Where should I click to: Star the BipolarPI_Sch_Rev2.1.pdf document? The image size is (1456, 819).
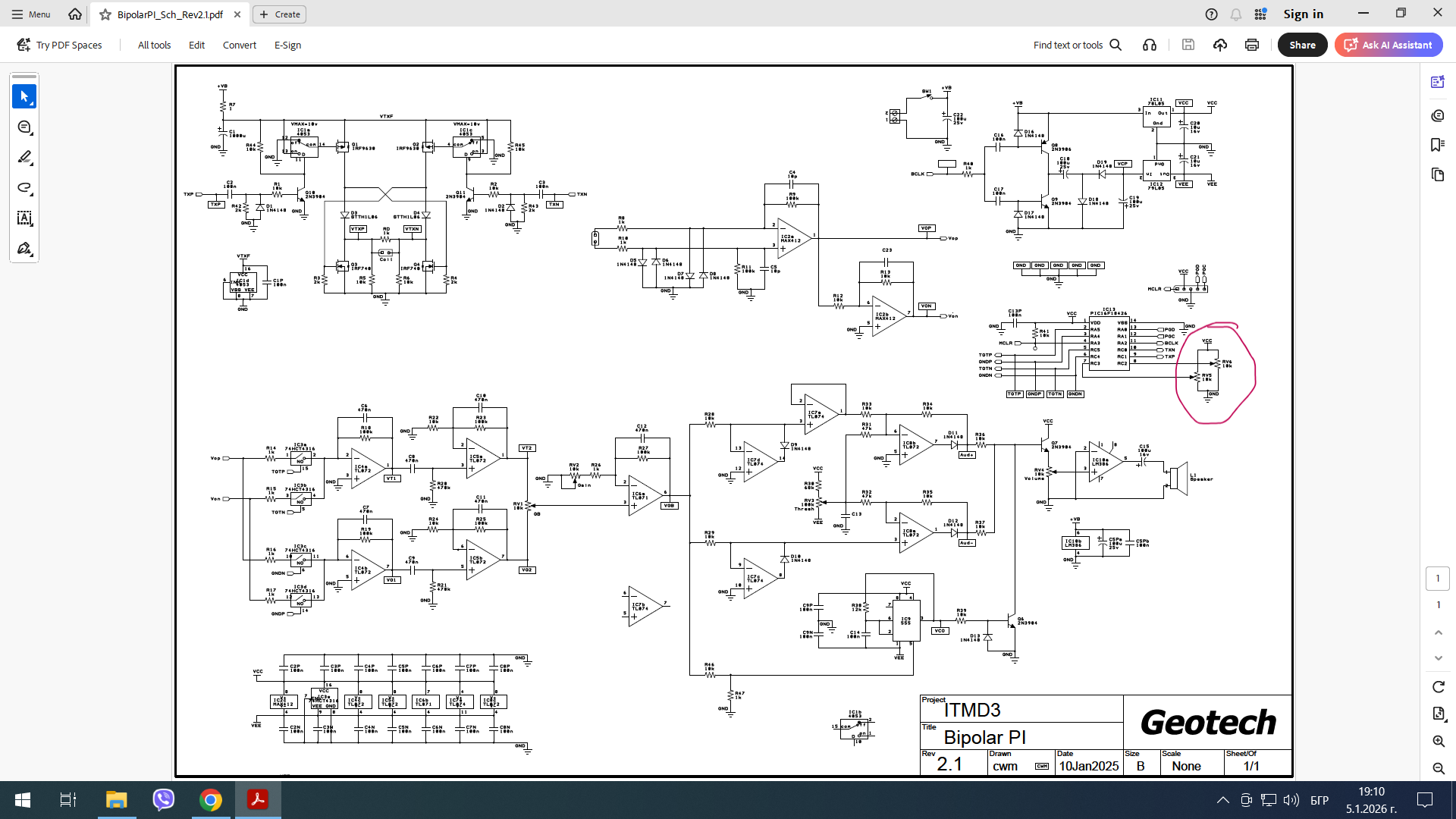(x=105, y=14)
